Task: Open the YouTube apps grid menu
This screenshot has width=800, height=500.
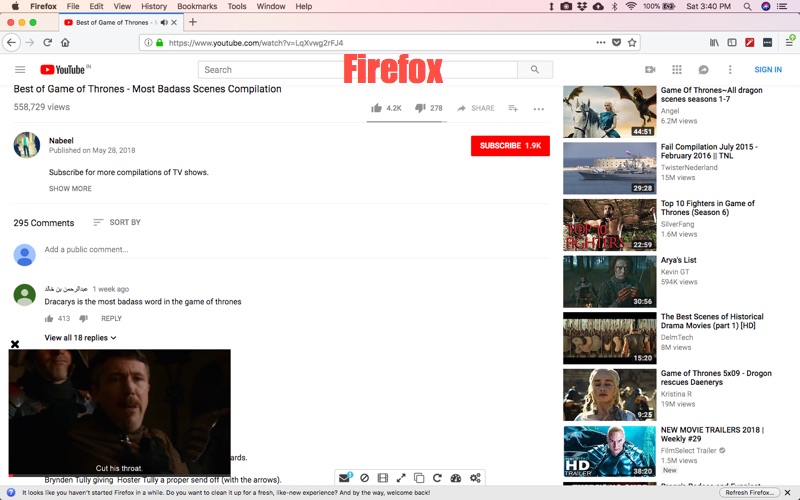Action: pos(677,69)
